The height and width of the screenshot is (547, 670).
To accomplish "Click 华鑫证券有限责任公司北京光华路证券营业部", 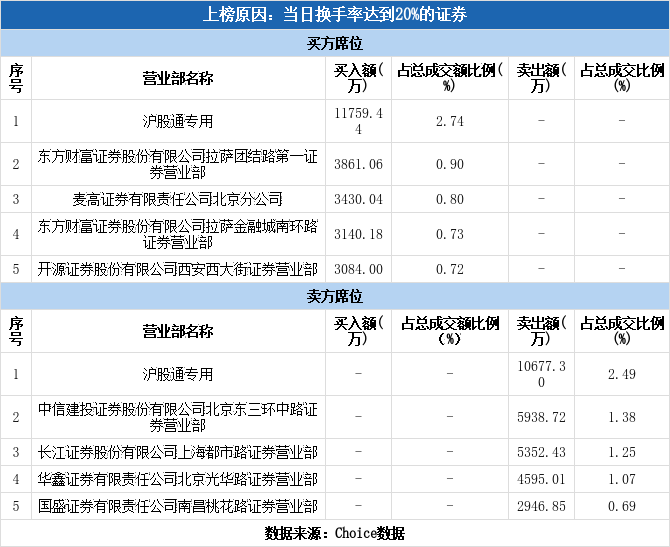I will pos(178,479).
